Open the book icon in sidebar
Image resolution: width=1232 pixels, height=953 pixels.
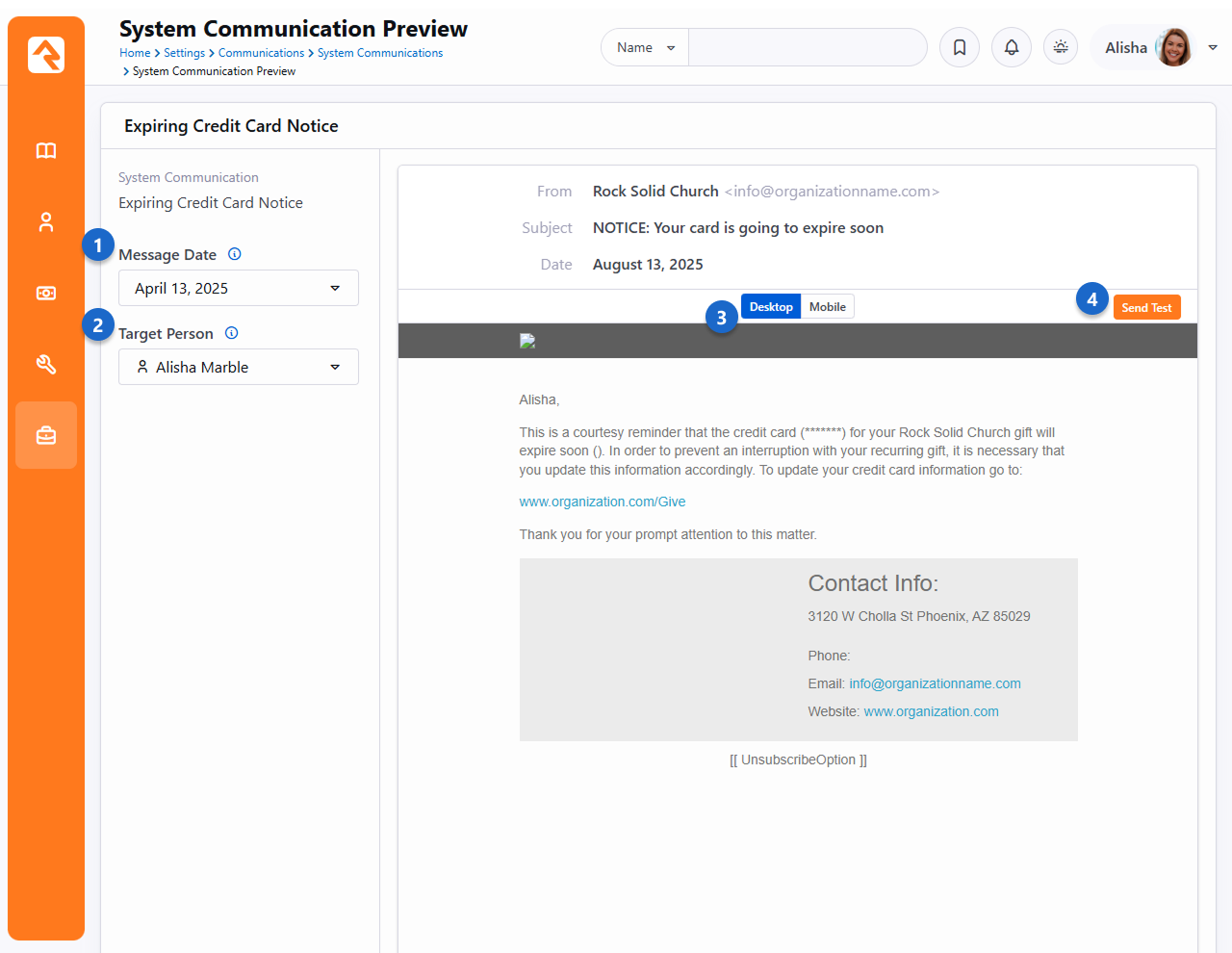tap(46, 151)
